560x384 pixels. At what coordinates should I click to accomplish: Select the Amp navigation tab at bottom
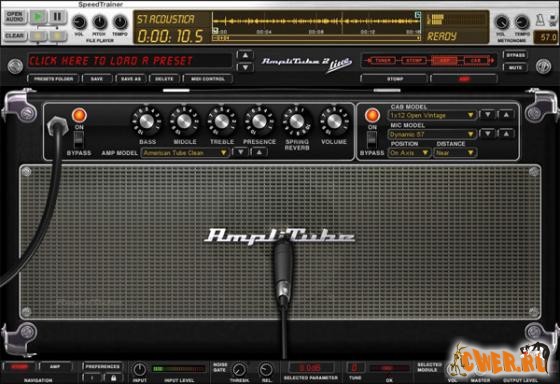coord(55,367)
